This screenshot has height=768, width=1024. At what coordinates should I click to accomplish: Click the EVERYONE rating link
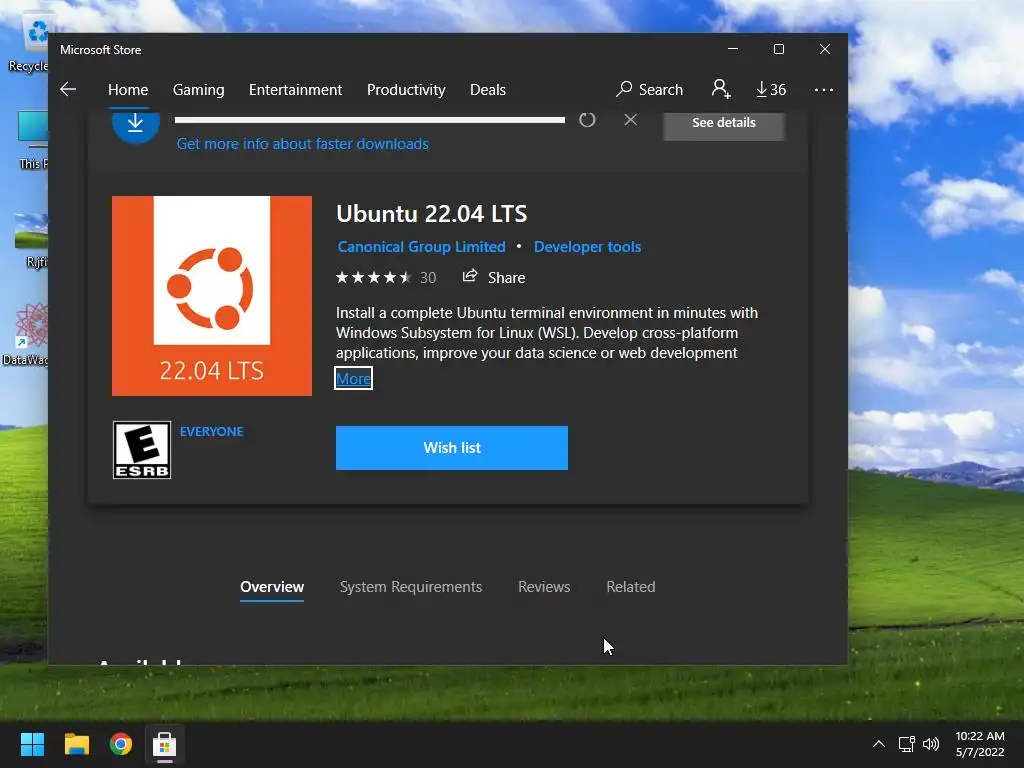click(212, 432)
